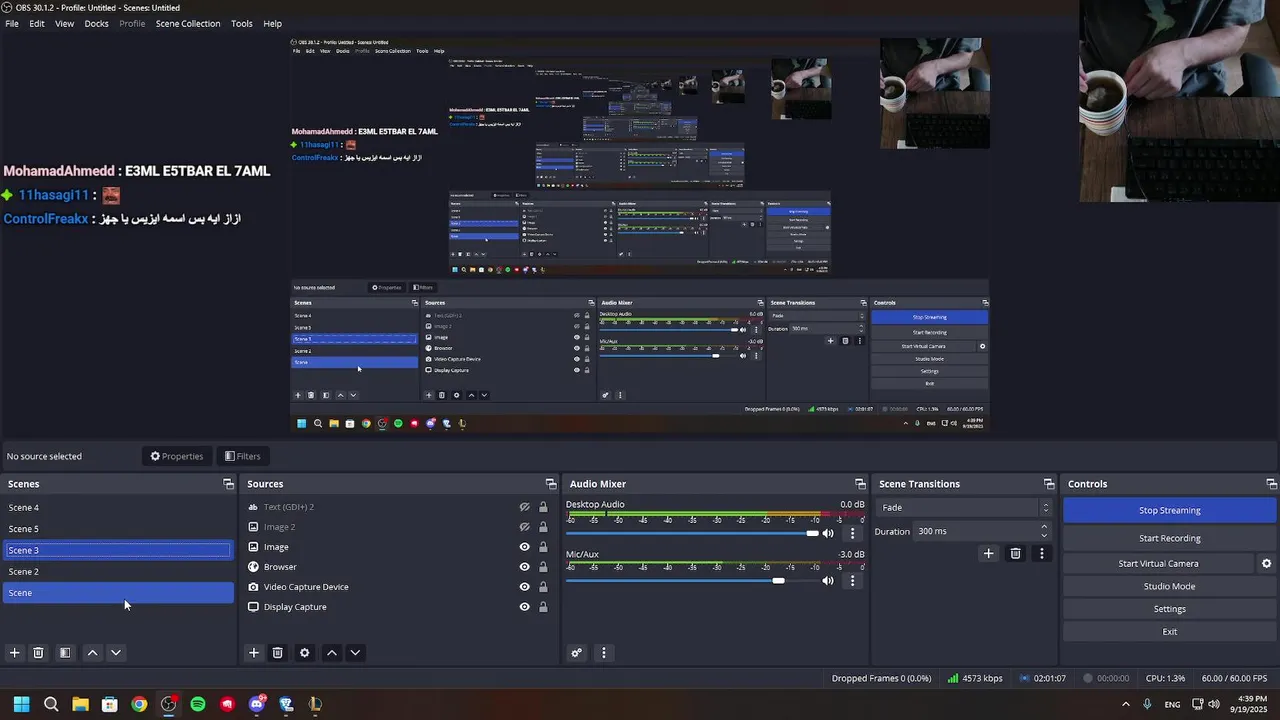Toggle lock on Image source
1280x720 pixels.
click(x=543, y=547)
